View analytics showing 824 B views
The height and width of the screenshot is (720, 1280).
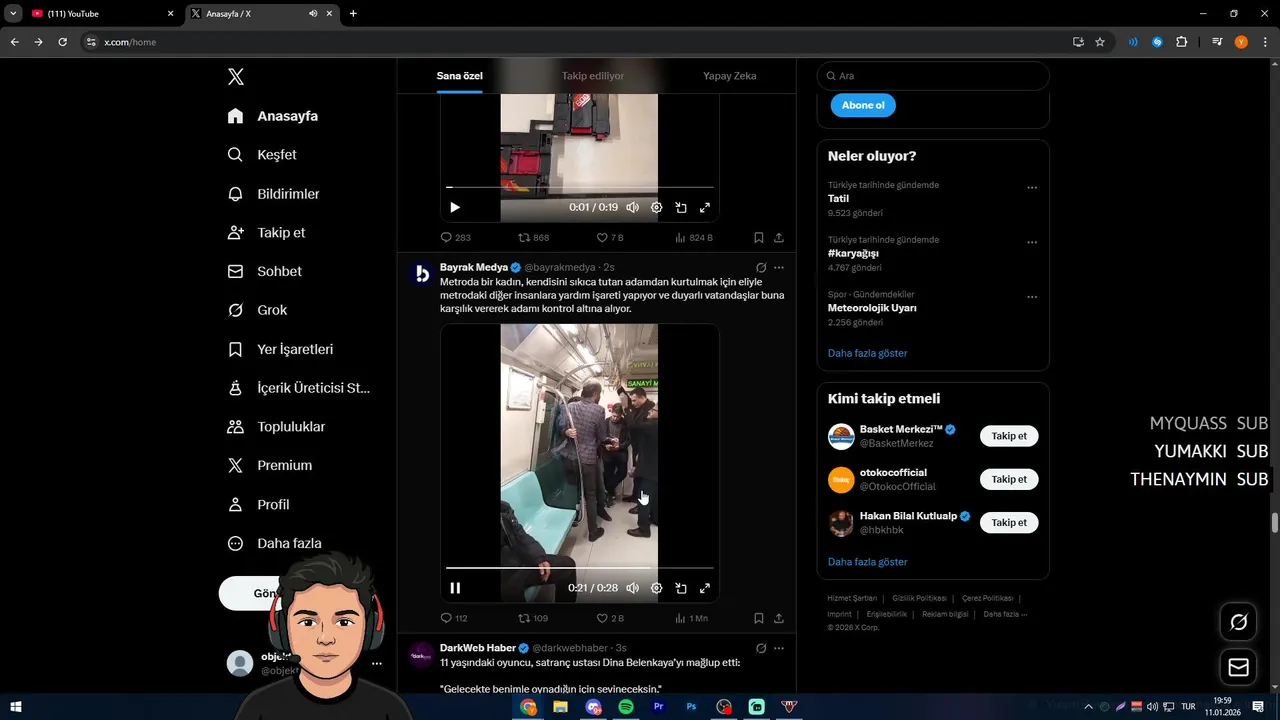694,238
